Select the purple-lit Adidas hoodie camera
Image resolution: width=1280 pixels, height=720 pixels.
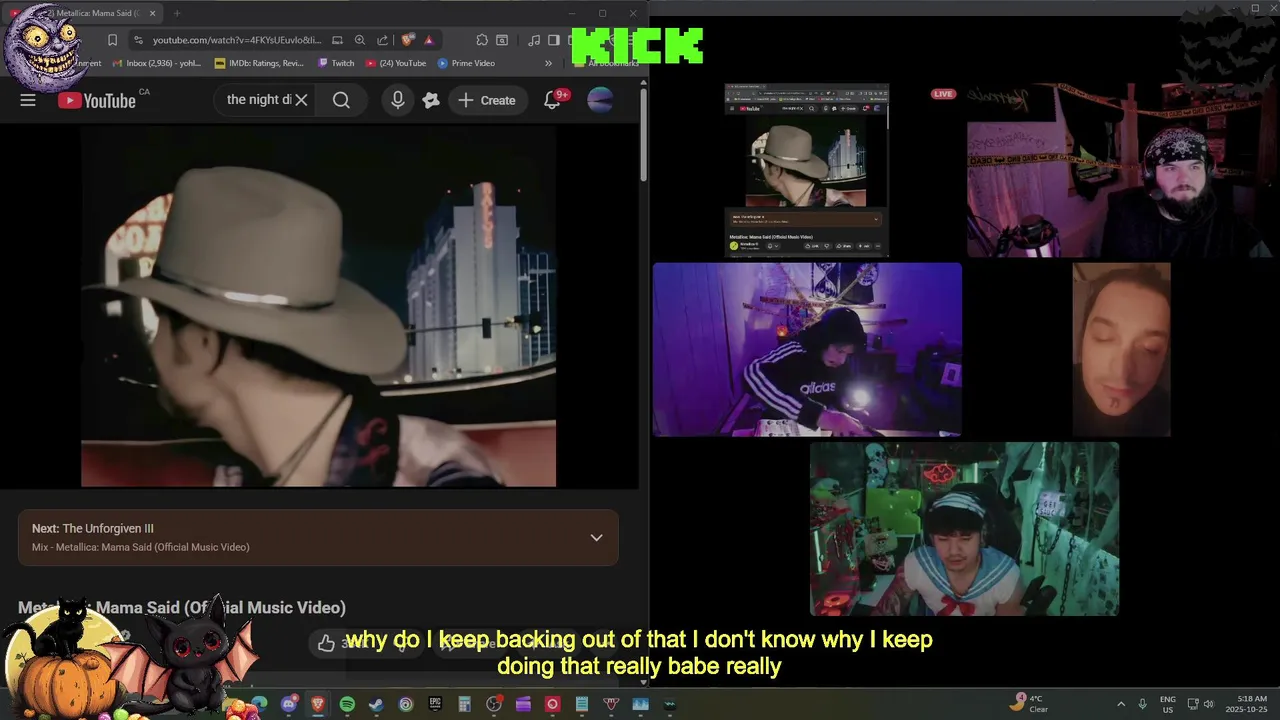coord(807,350)
